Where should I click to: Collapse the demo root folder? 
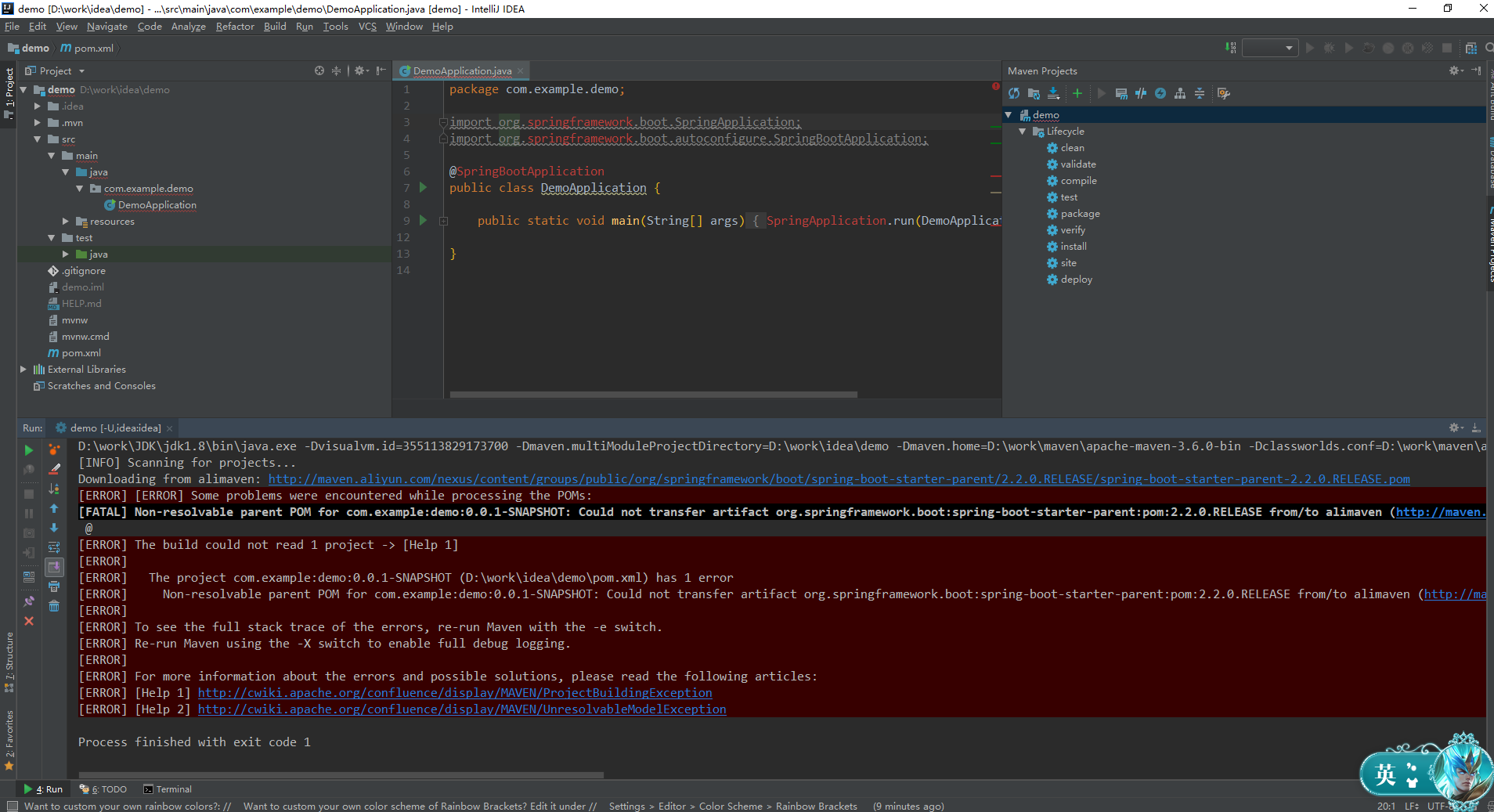click(x=23, y=90)
